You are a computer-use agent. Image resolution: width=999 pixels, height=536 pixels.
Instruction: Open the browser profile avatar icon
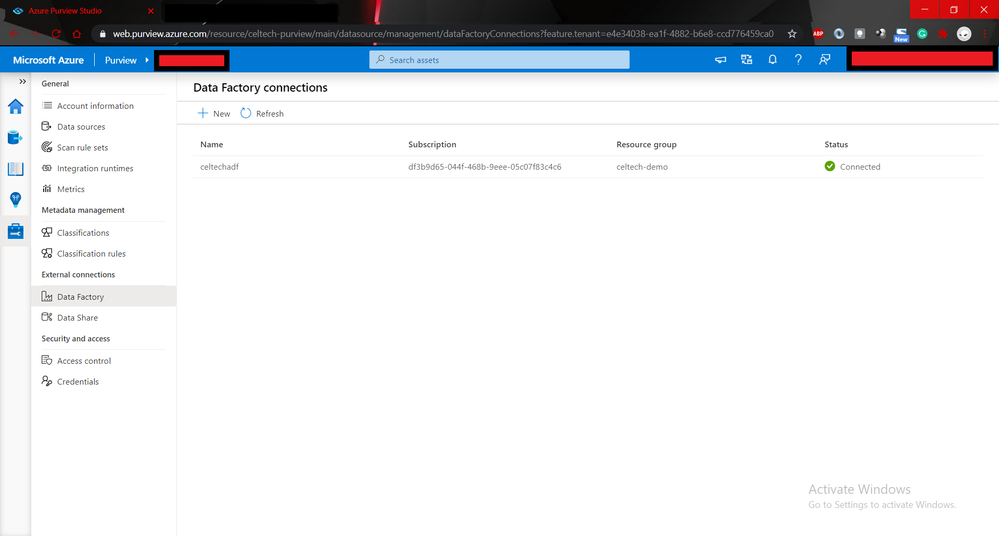click(964, 34)
